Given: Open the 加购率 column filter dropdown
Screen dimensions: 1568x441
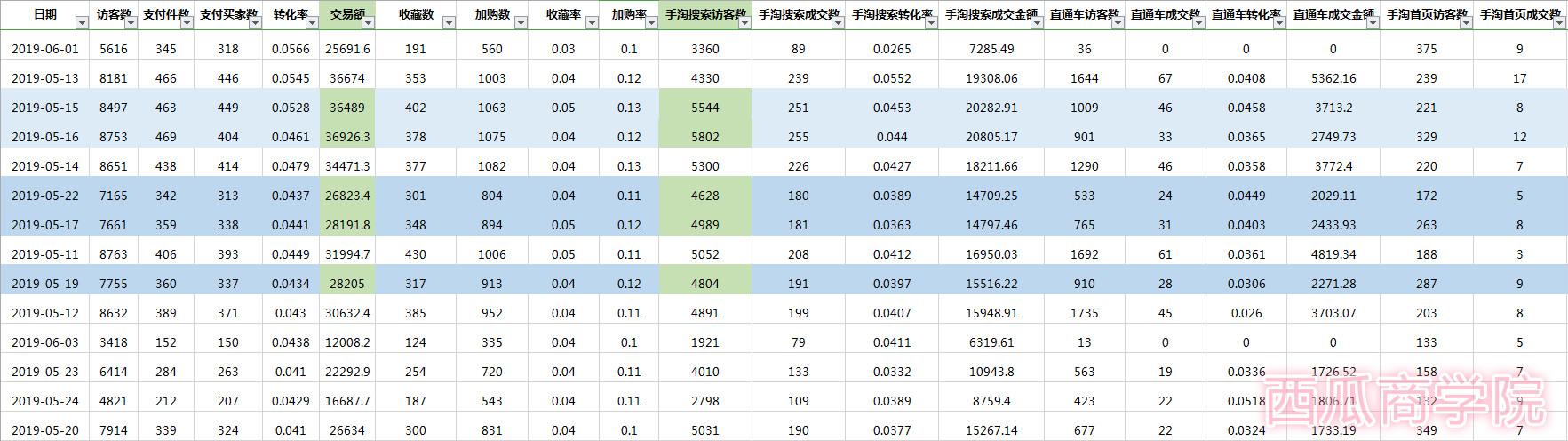Looking at the screenshot, I should click(x=651, y=23).
